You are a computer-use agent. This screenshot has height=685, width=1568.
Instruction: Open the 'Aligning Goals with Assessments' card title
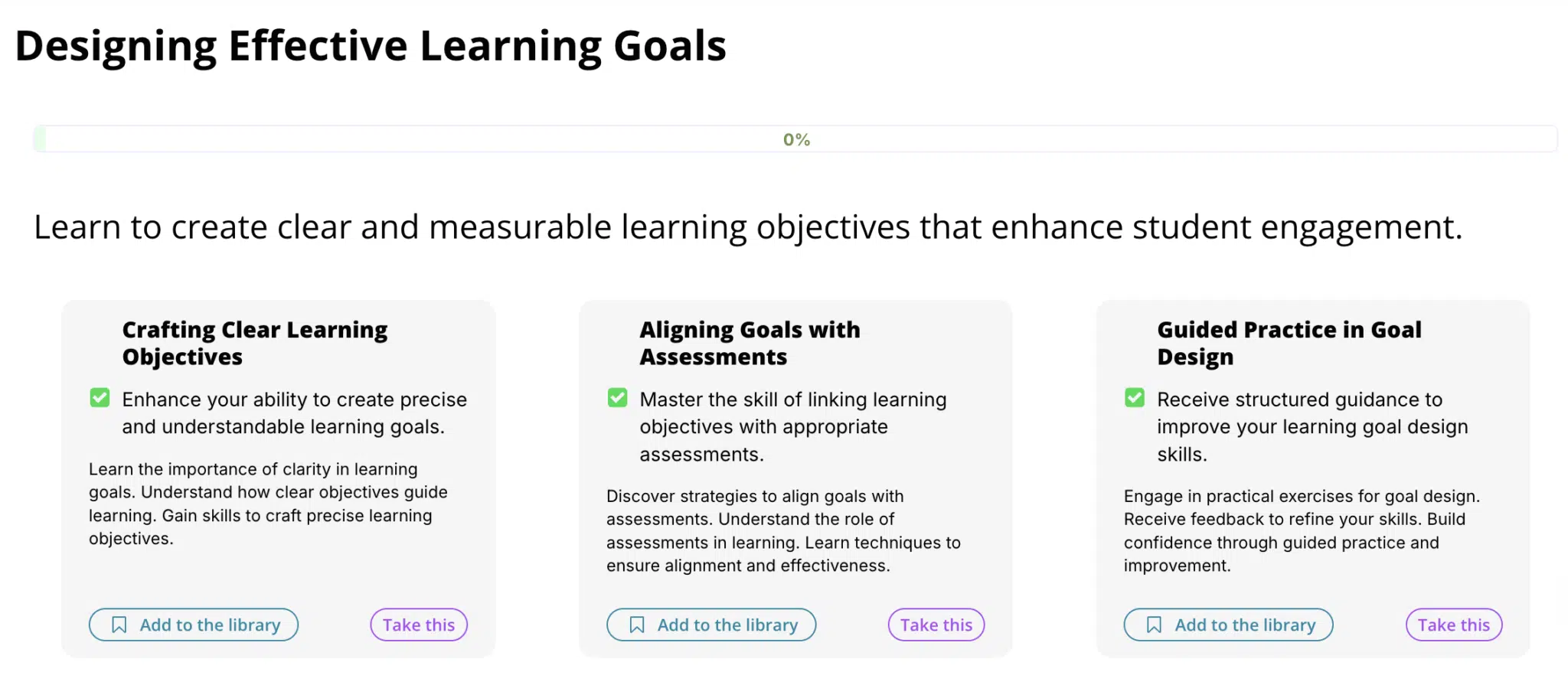750,343
